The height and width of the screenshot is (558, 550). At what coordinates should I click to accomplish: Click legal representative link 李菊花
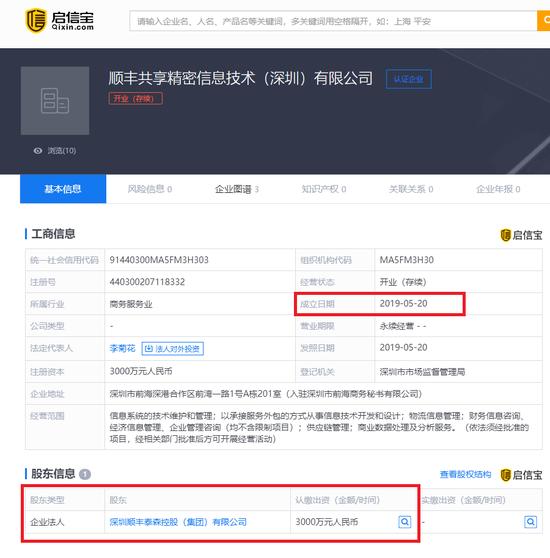(x=122, y=348)
